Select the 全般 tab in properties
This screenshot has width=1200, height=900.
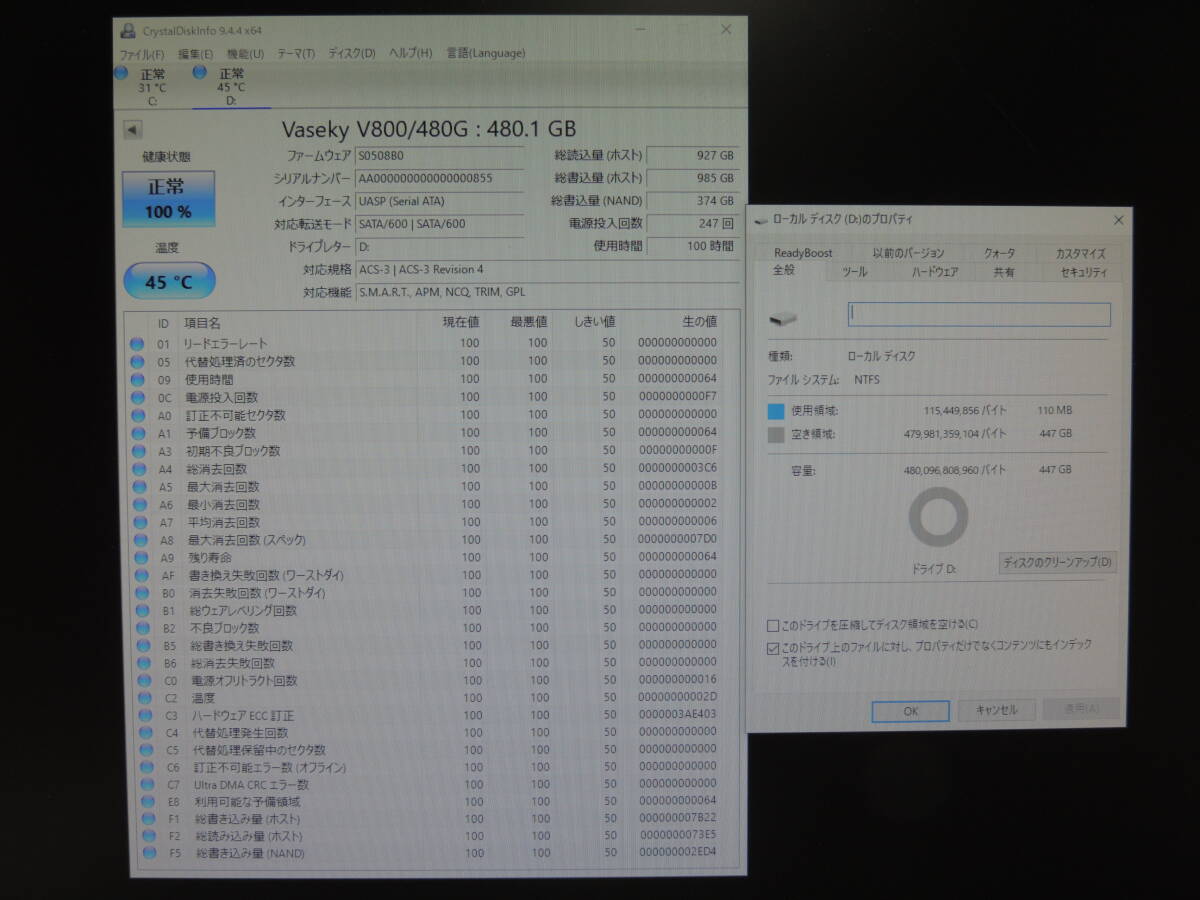pos(784,271)
